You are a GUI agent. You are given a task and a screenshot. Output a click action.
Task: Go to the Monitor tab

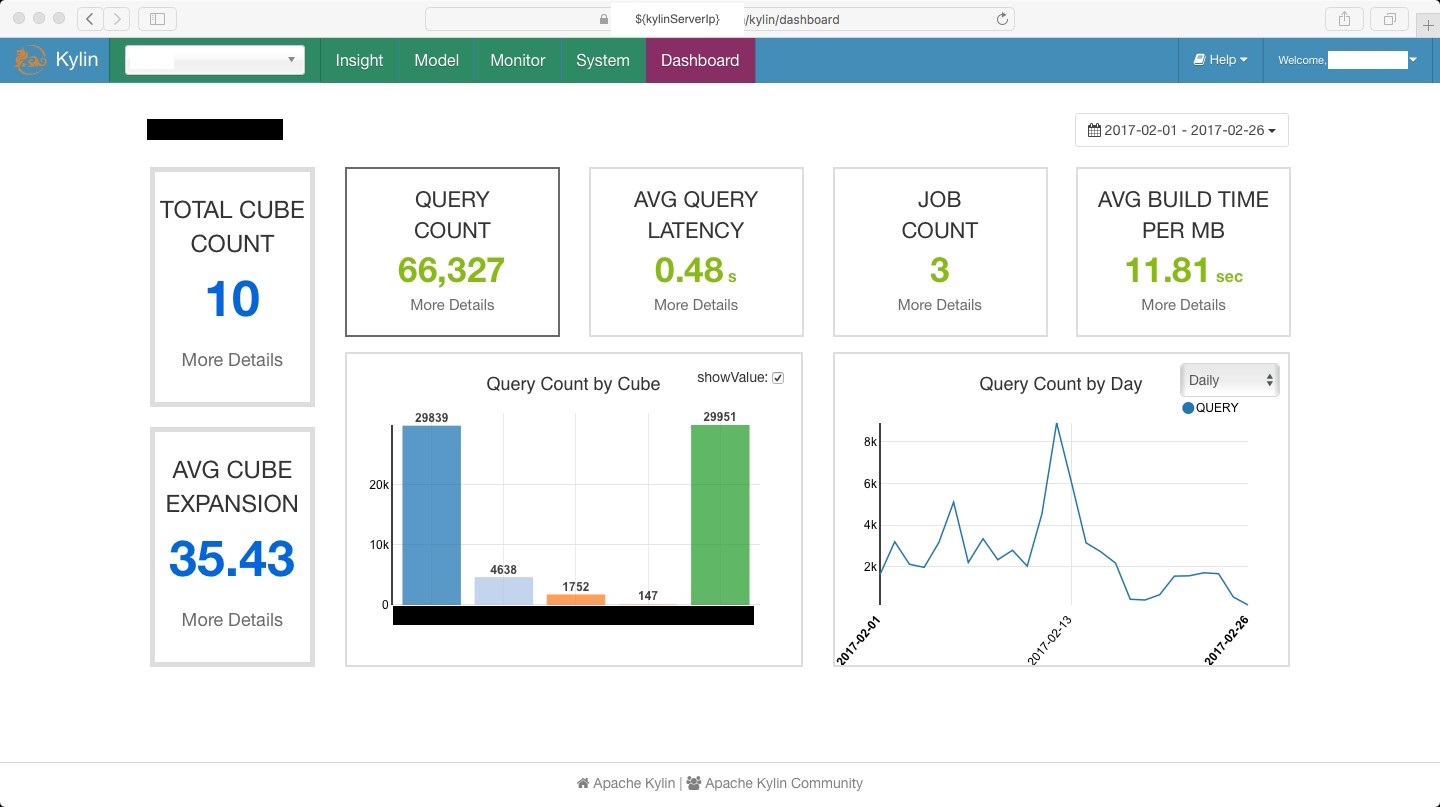517,60
